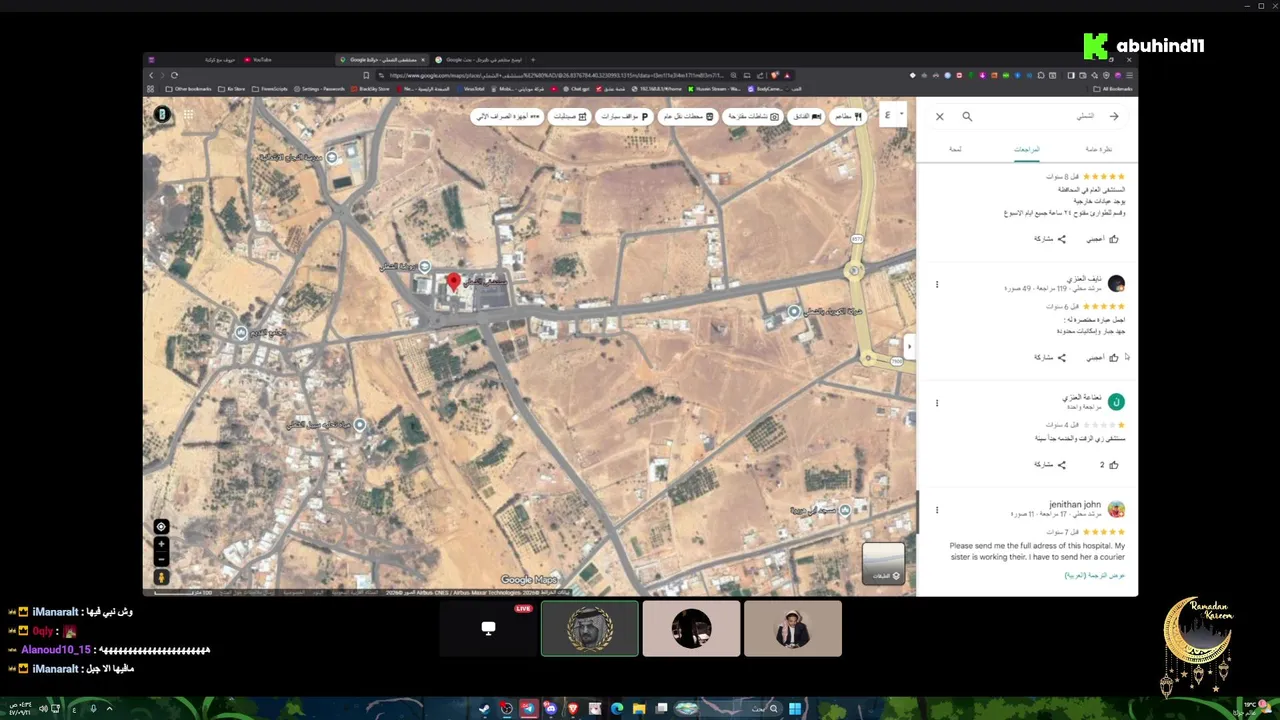Open a new browser tab with plus
This screenshot has height=720, width=1280.
(533, 60)
